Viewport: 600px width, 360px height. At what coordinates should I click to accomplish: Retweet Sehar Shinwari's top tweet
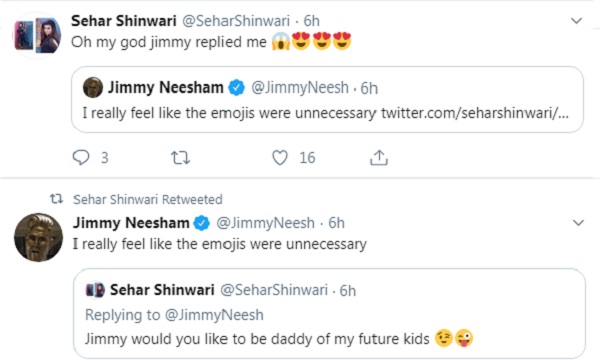point(180,158)
